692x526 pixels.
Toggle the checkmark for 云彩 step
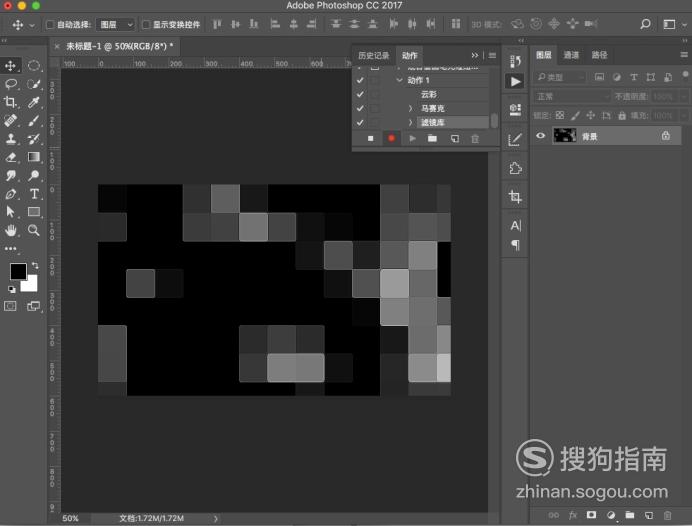tap(360, 94)
